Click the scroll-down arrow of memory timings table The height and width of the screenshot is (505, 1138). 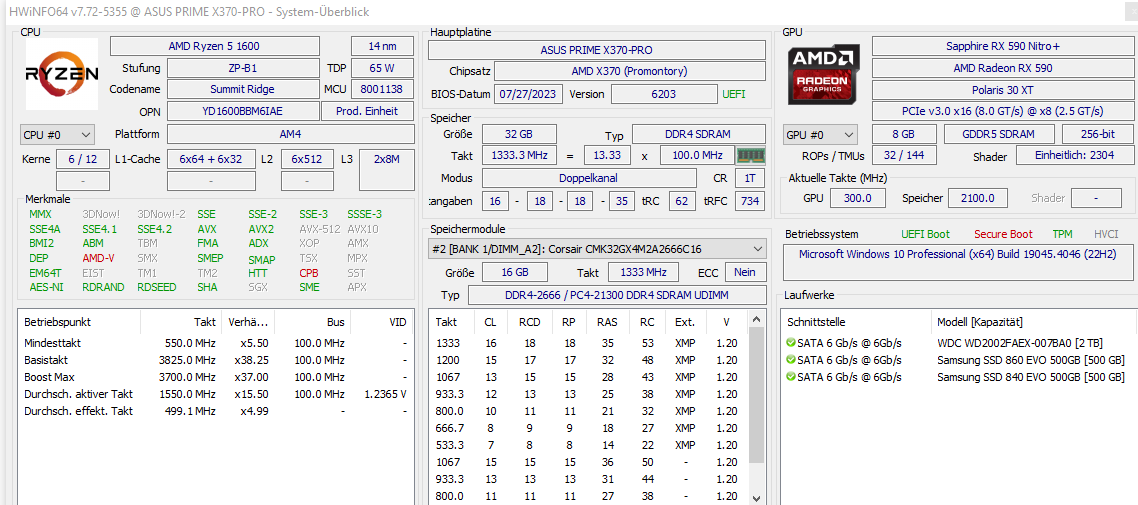(757, 498)
